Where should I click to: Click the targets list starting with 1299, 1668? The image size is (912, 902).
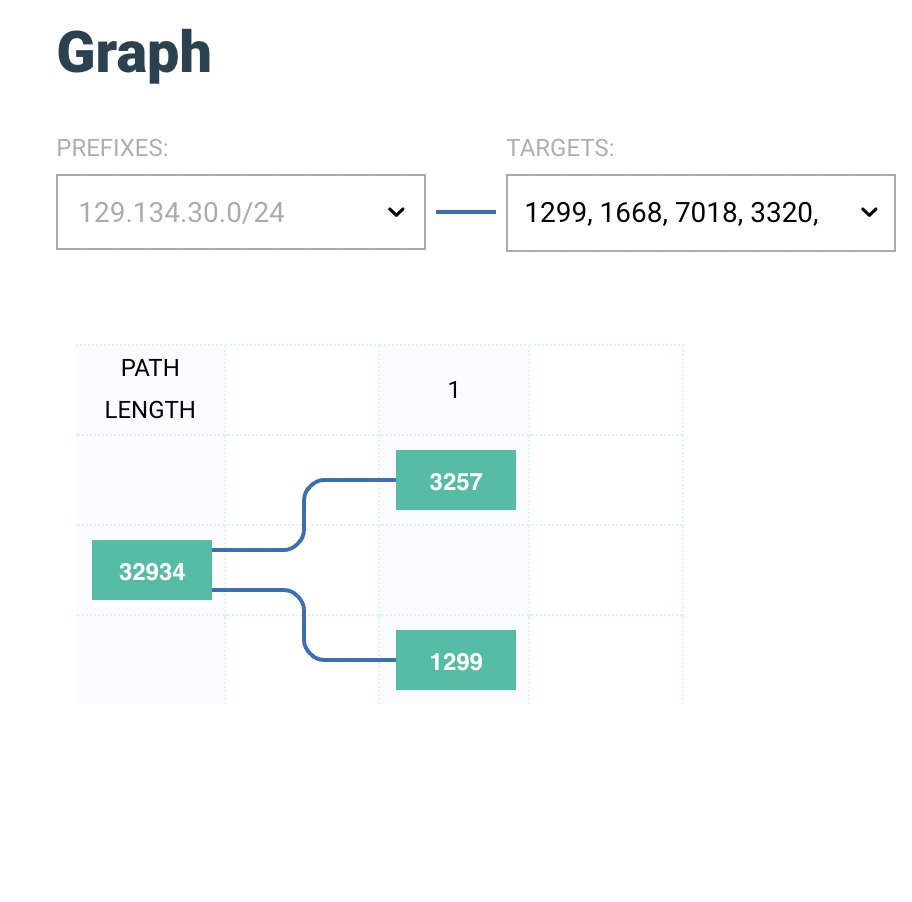(x=700, y=213)
